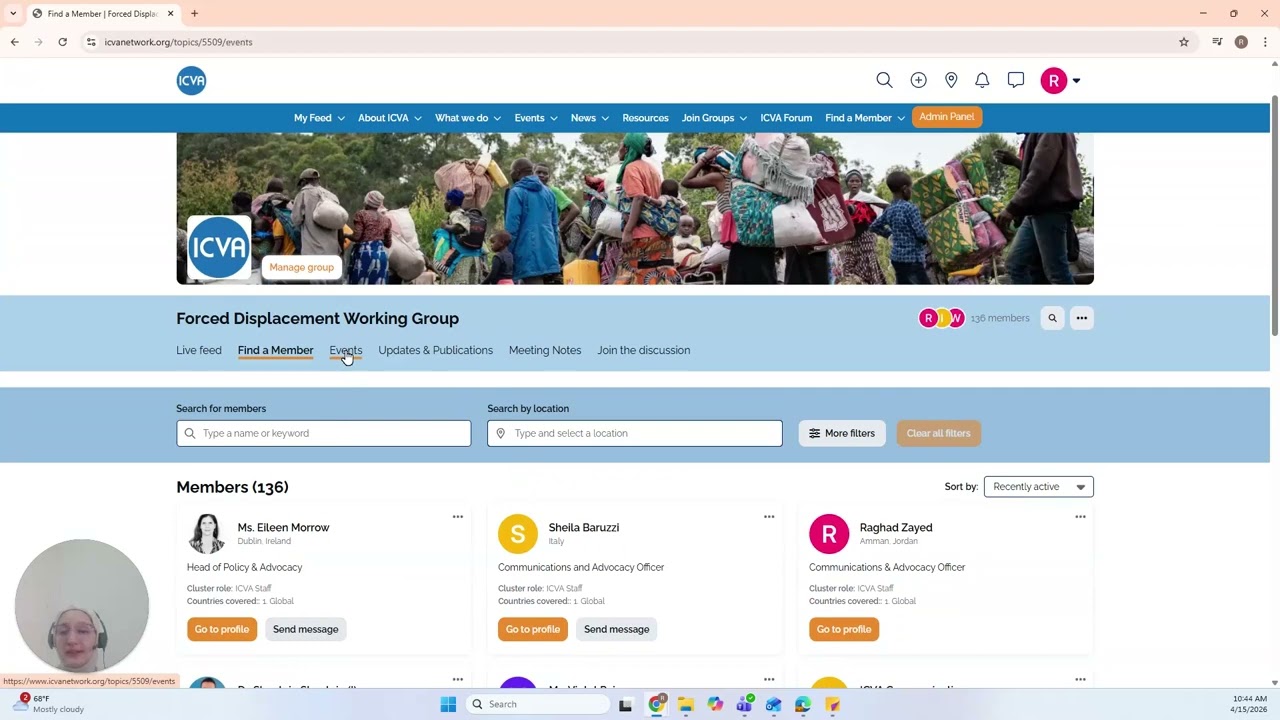The width and height of the screenshot is (1280, 720).
Task: Click the Admin Panel button
Action: (x=946, y=117)
